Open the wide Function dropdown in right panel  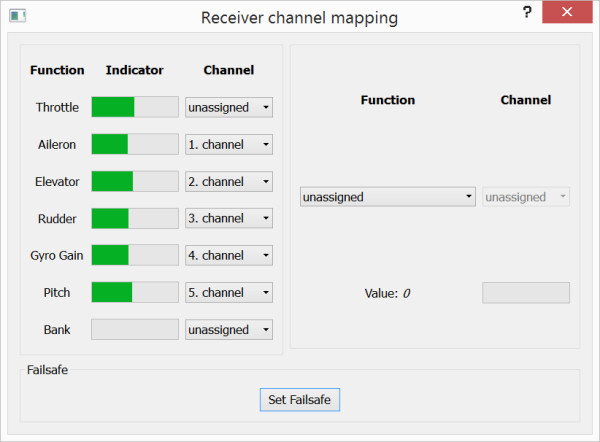pyautogui.click(x=388, y=197)
